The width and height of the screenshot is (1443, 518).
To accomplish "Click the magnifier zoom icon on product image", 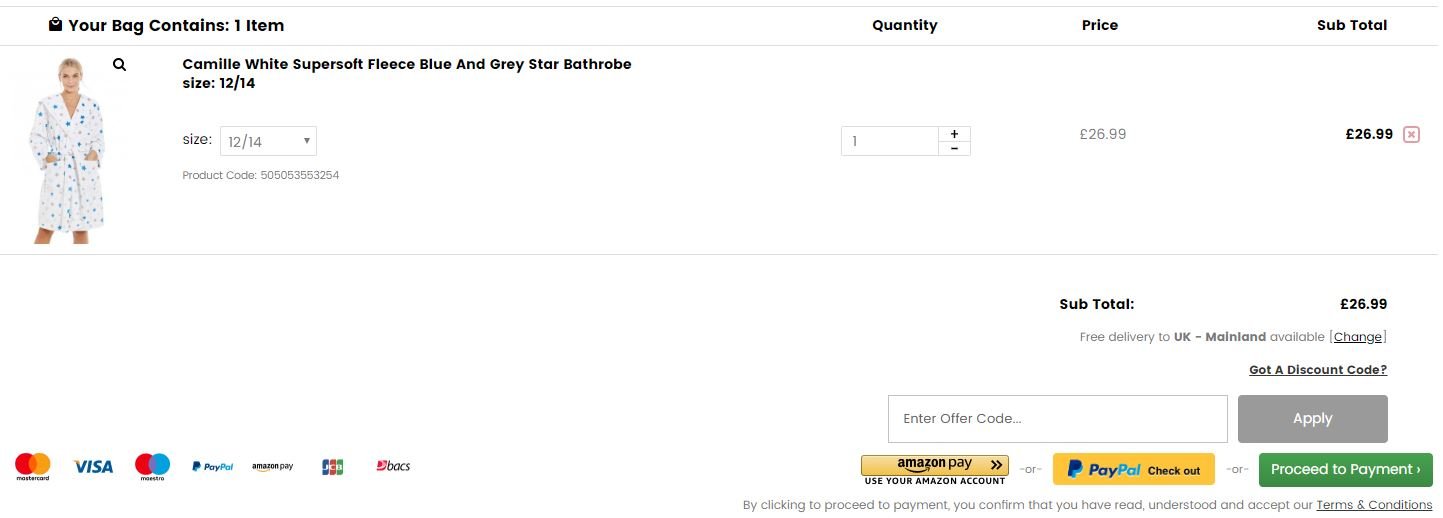I will (119, 65).
